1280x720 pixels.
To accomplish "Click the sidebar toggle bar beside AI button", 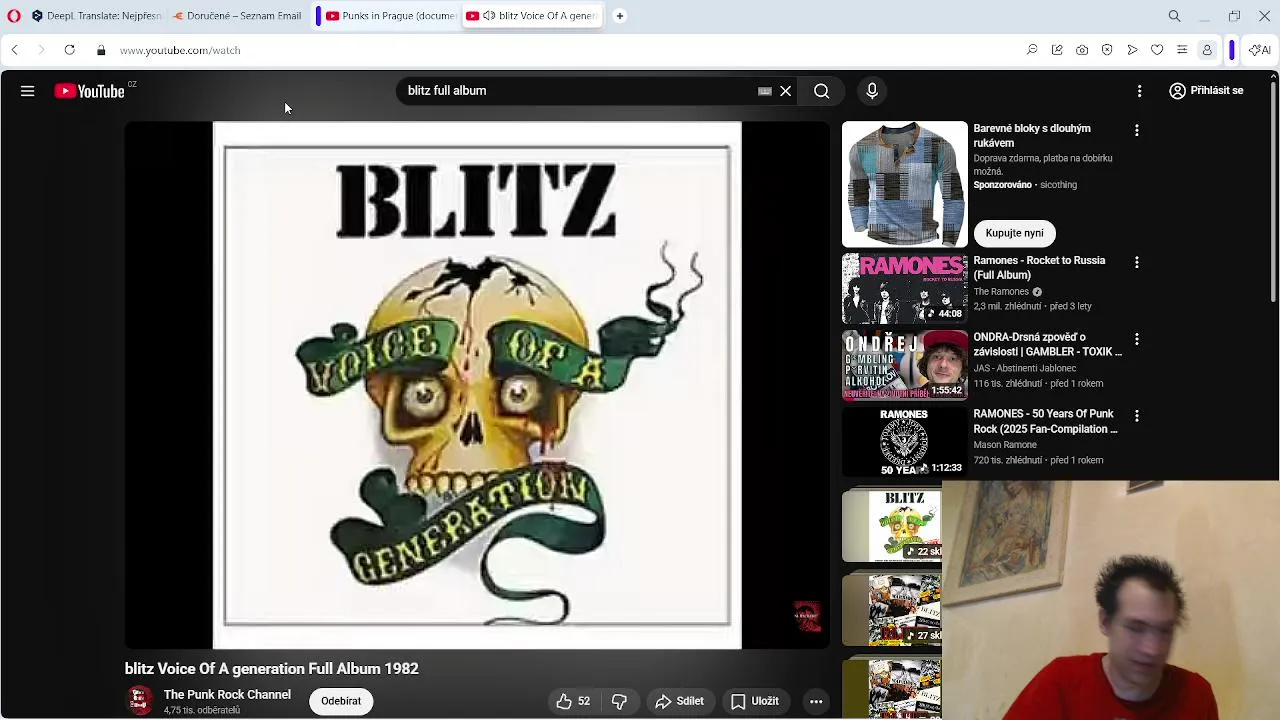I will tap(1232, 50).
